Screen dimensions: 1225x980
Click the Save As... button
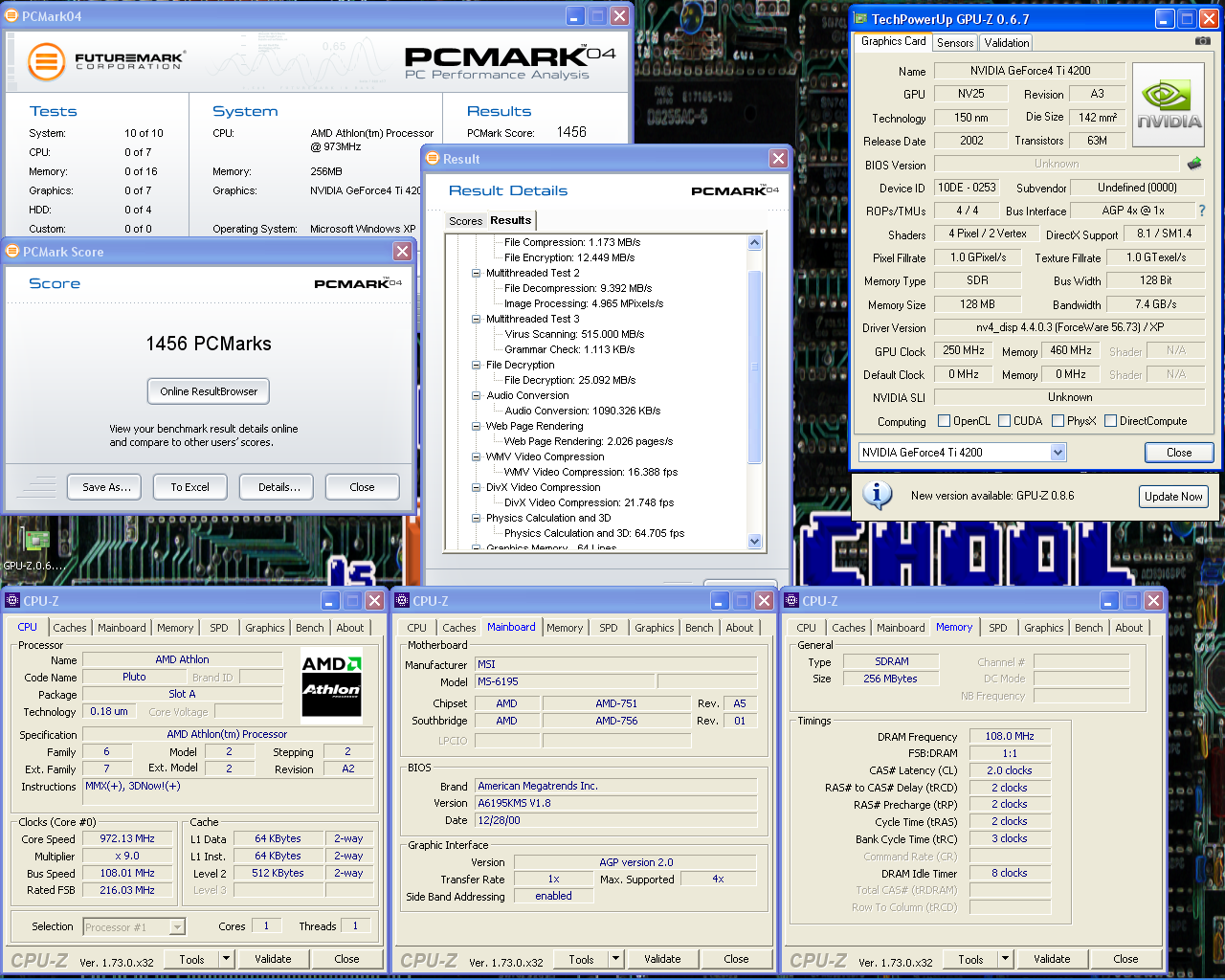click(106, 487)
